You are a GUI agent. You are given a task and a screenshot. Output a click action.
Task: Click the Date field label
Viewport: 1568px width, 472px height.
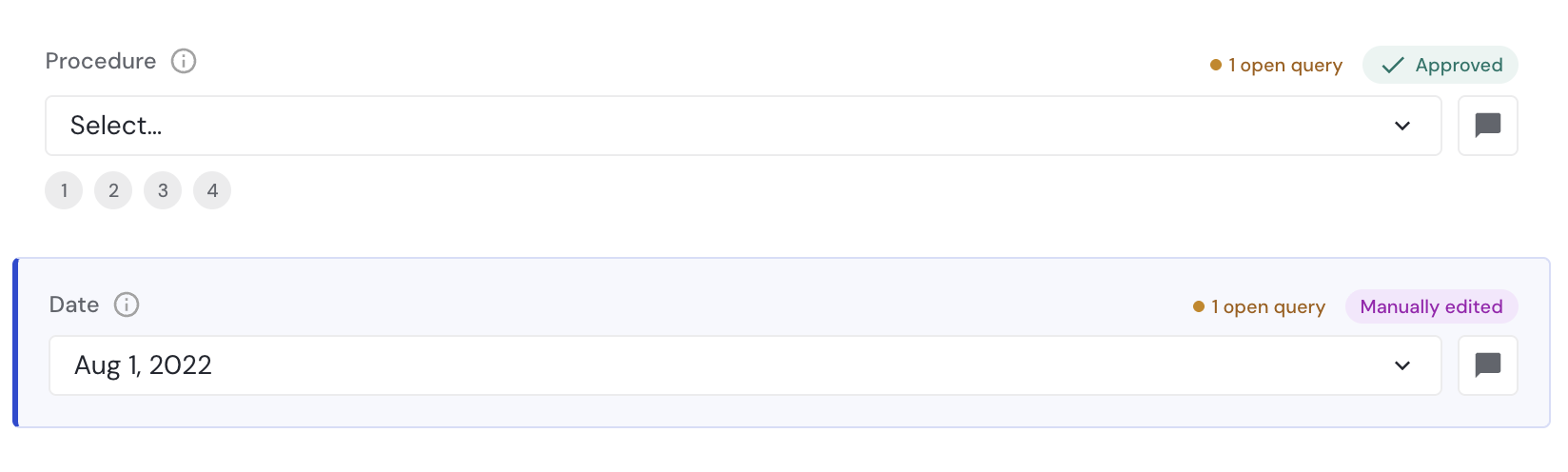(74, 305)
